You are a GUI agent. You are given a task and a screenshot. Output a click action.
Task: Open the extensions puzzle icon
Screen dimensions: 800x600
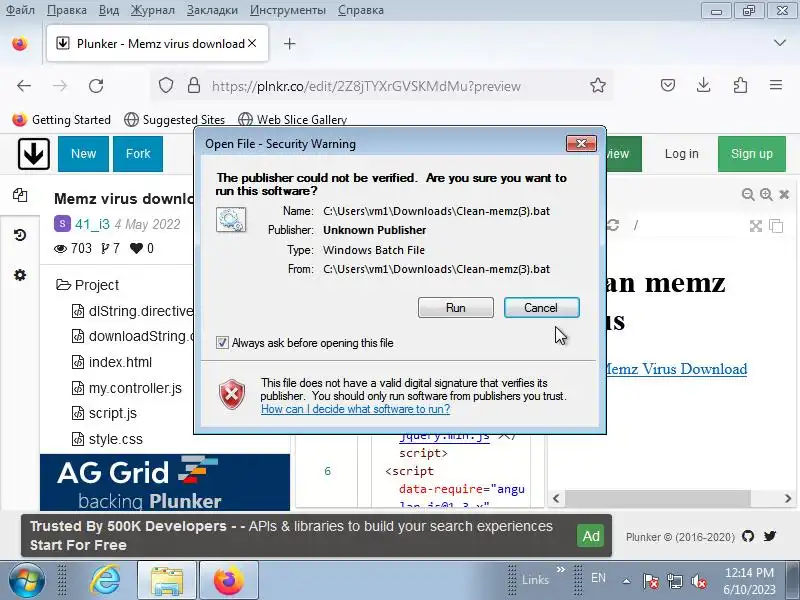point(740,85)
